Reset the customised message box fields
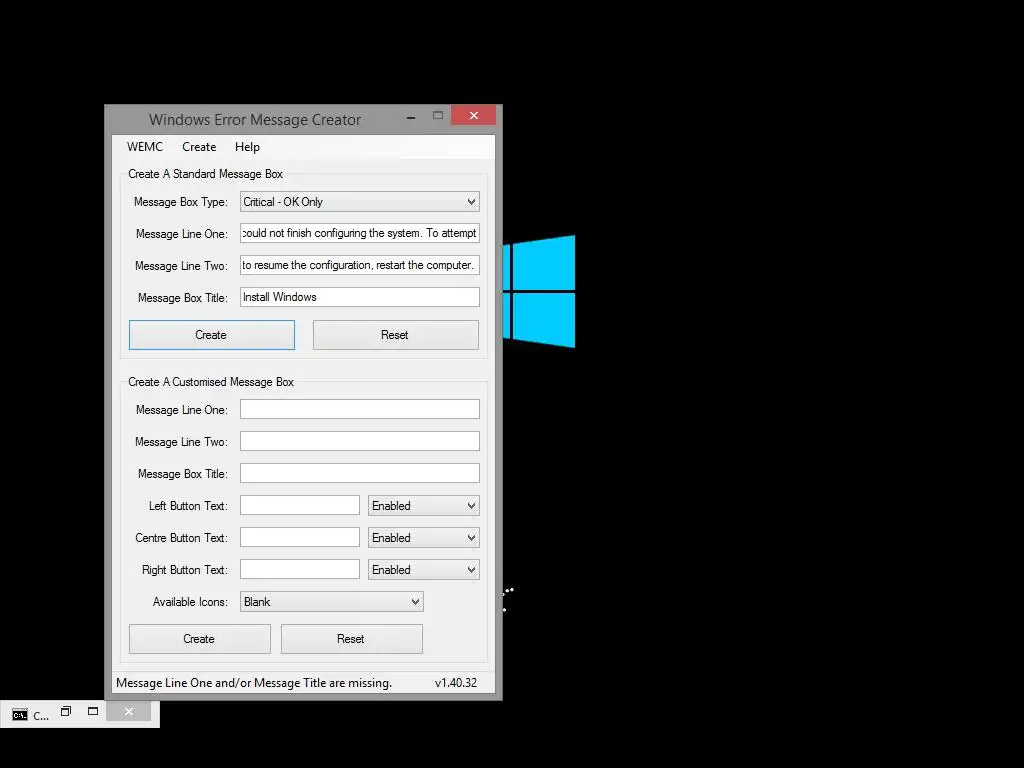 [x=351, y=639]
